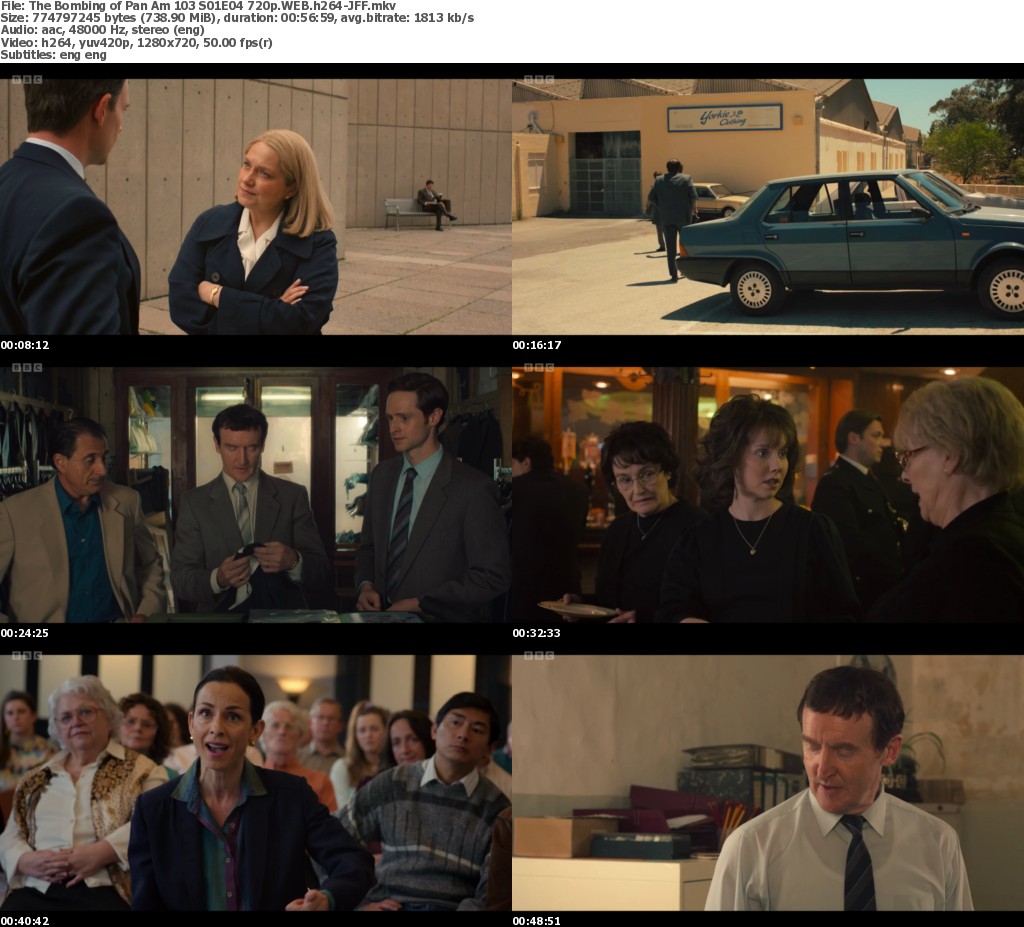Click the timestamp text 00:24:25
Image resolution: width=1024 pixels, height=927 pixels.
point(25,633)
